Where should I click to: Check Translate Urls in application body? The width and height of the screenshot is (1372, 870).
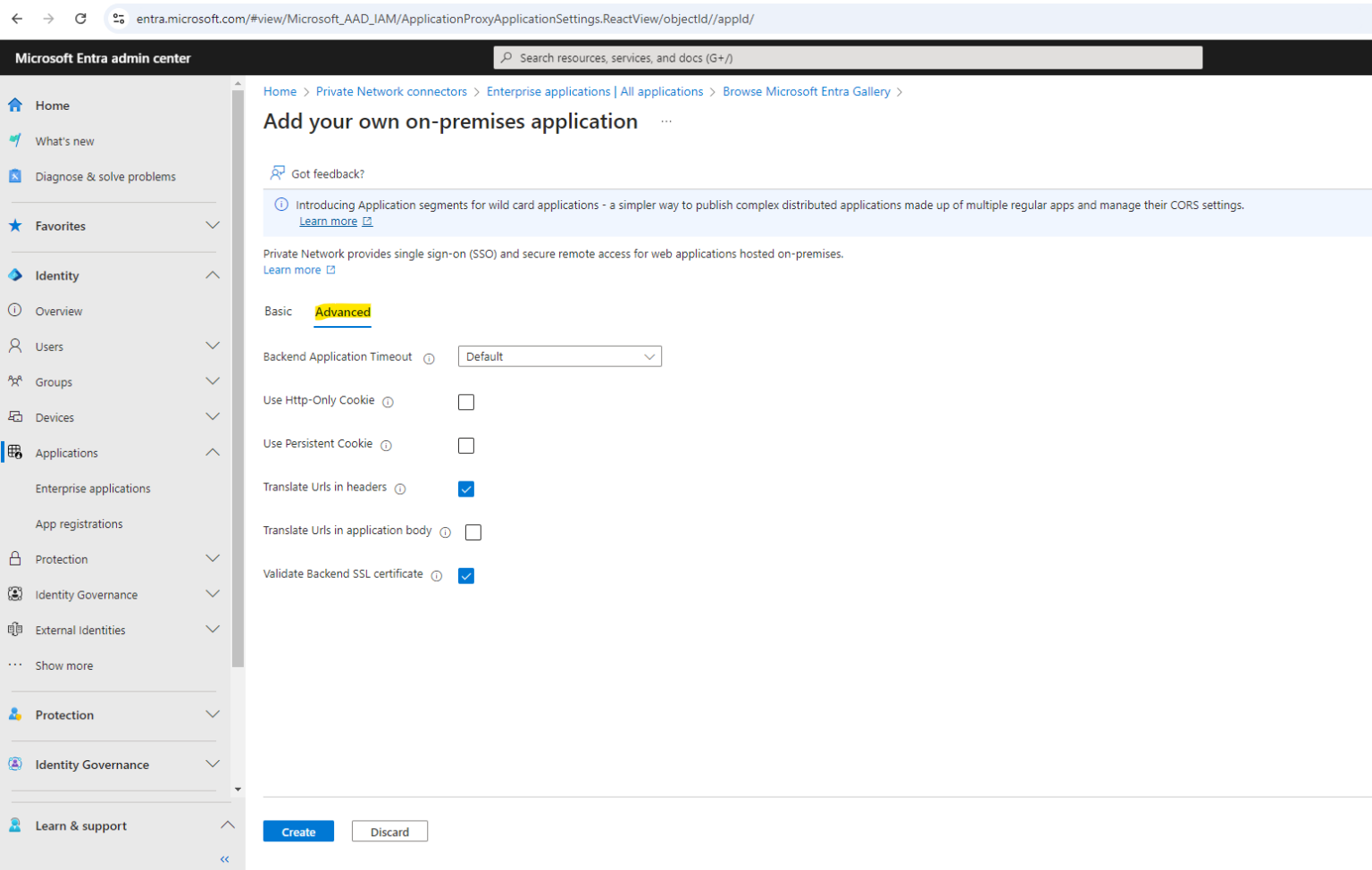473,532
